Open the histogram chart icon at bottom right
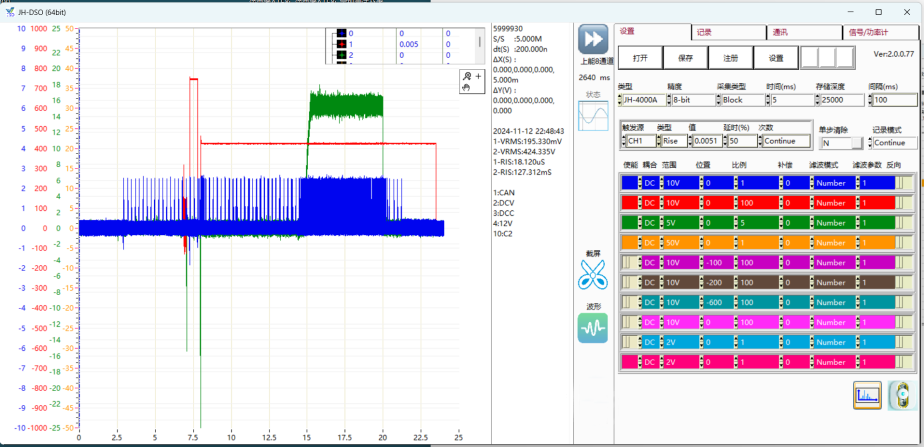The image size is (924, 447). (x=866, y=396)
